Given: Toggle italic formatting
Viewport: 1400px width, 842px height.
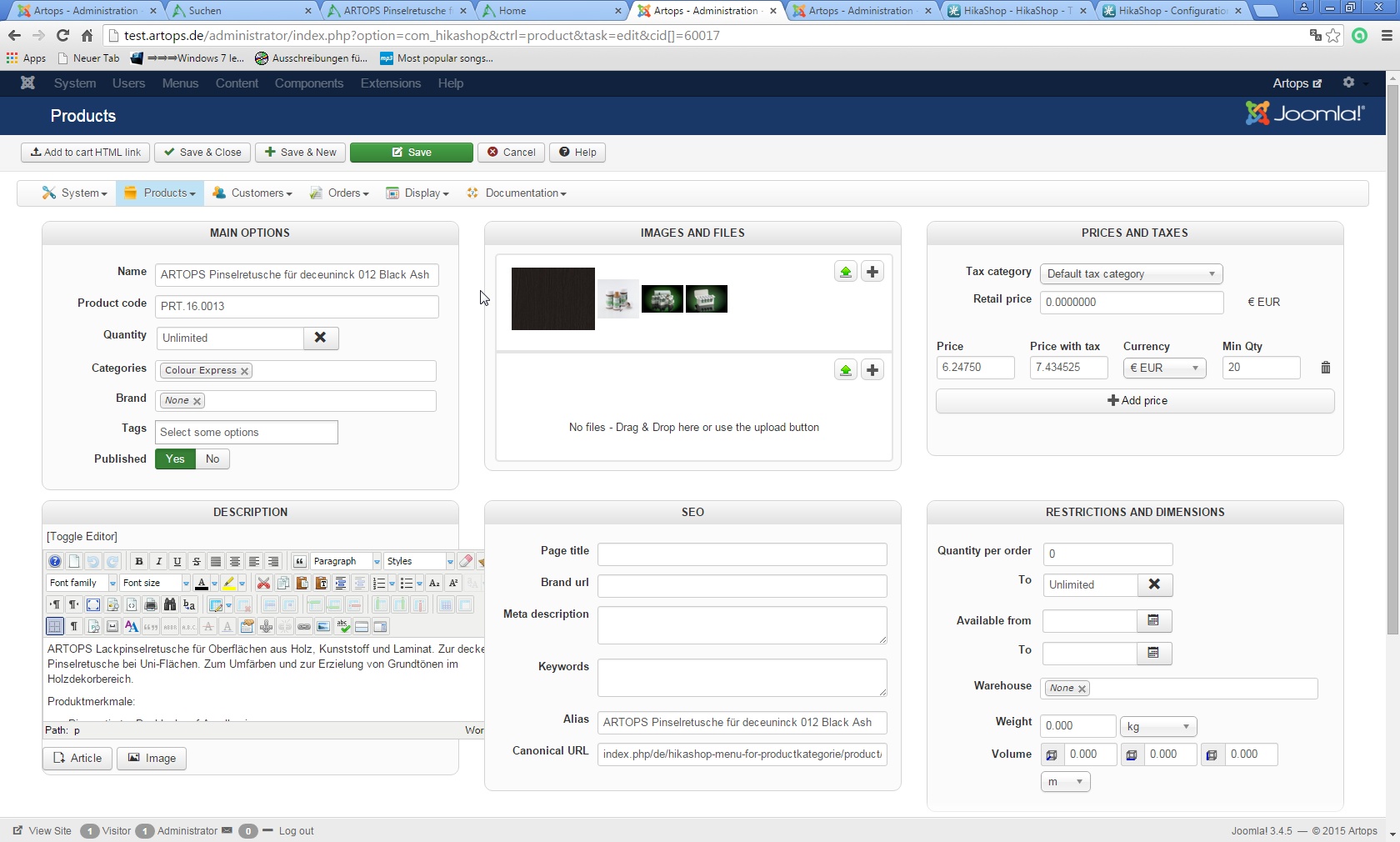Looking at the screenshot, I should pos(158,561).
